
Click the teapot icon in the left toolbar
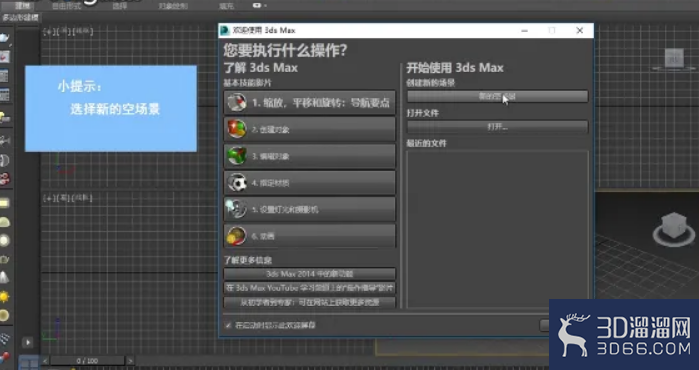coord(4,39)
